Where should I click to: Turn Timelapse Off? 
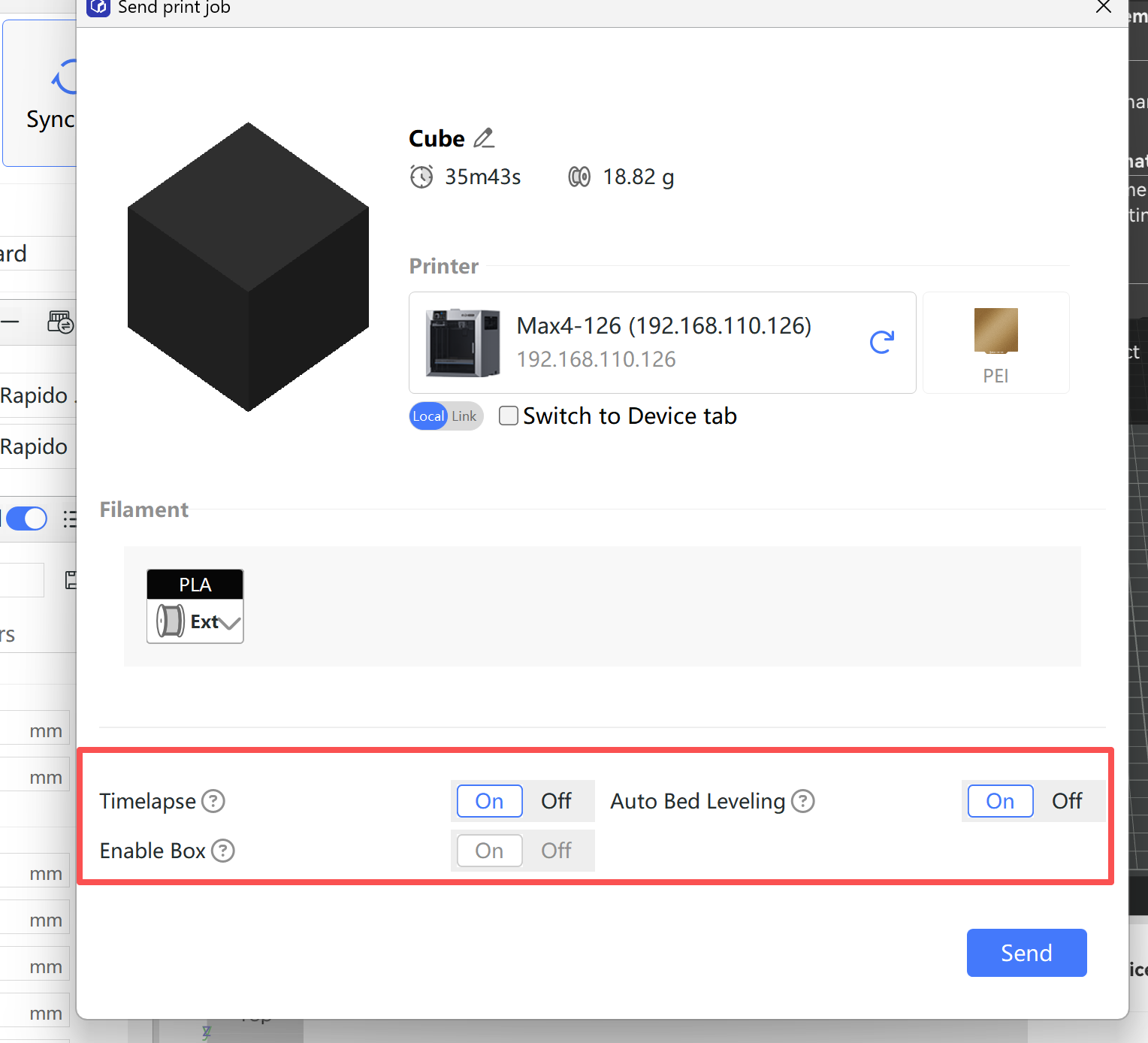556,801
